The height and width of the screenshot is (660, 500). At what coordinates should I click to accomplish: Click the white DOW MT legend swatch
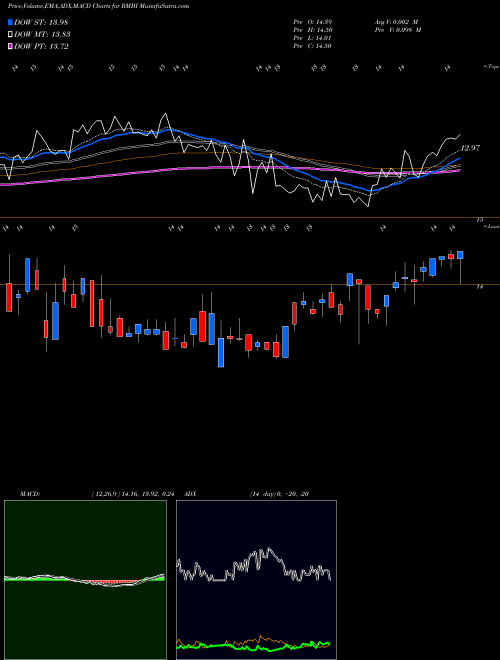click(11, 35)
